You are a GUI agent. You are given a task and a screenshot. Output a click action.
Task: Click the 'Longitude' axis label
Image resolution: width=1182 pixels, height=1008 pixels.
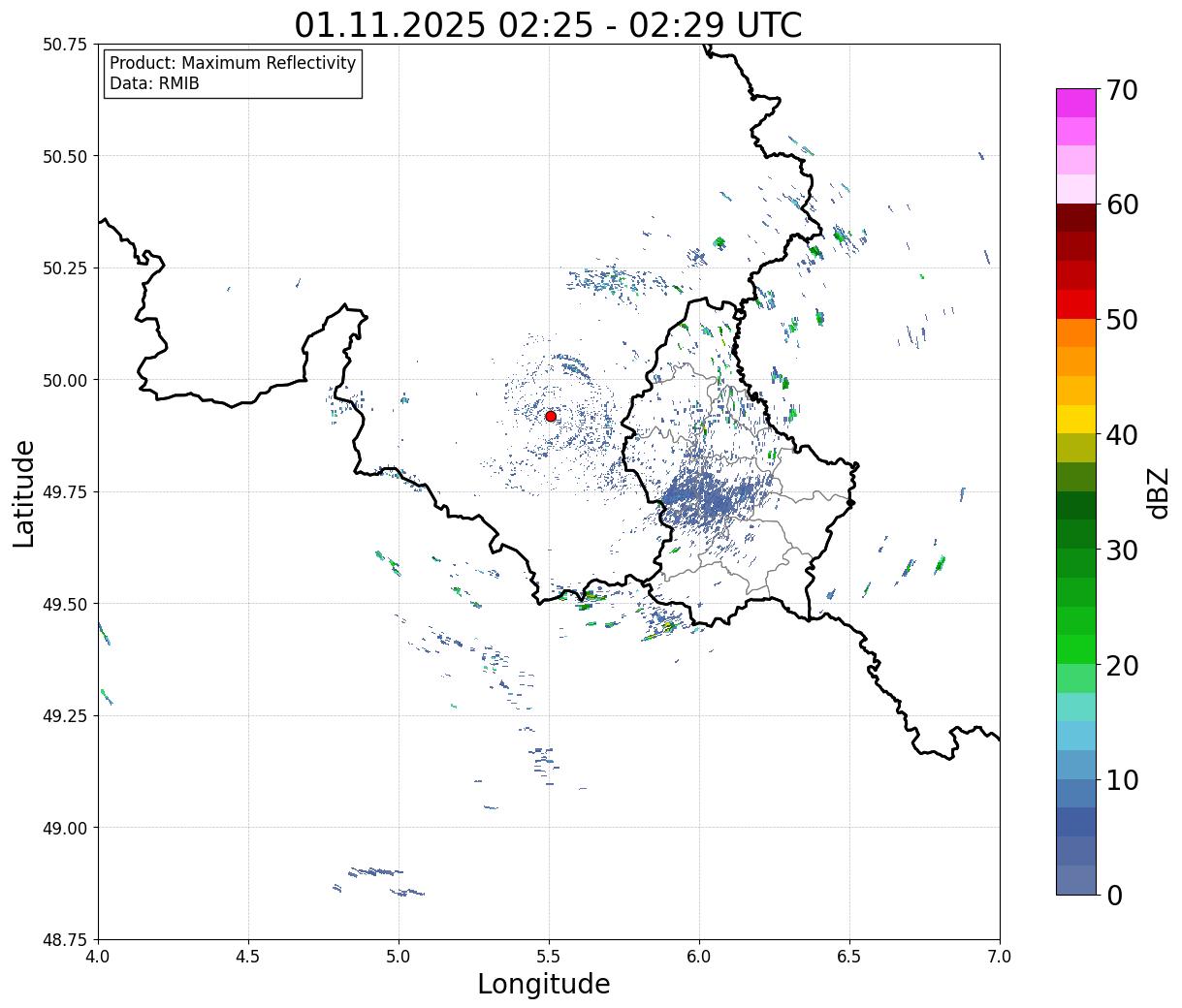click(x=544, y=984)
